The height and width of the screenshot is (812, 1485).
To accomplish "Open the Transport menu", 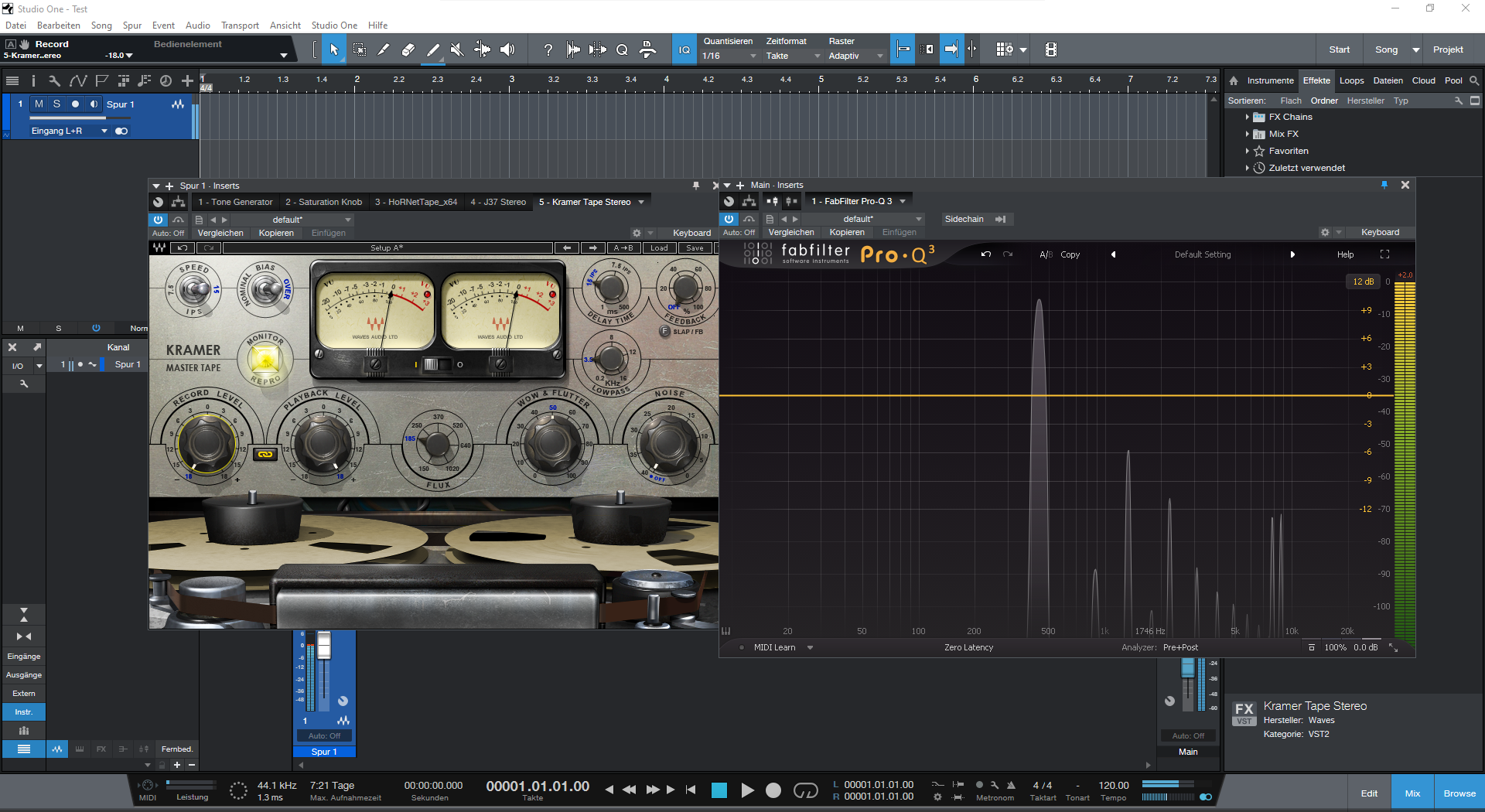I will coord(240,26).
